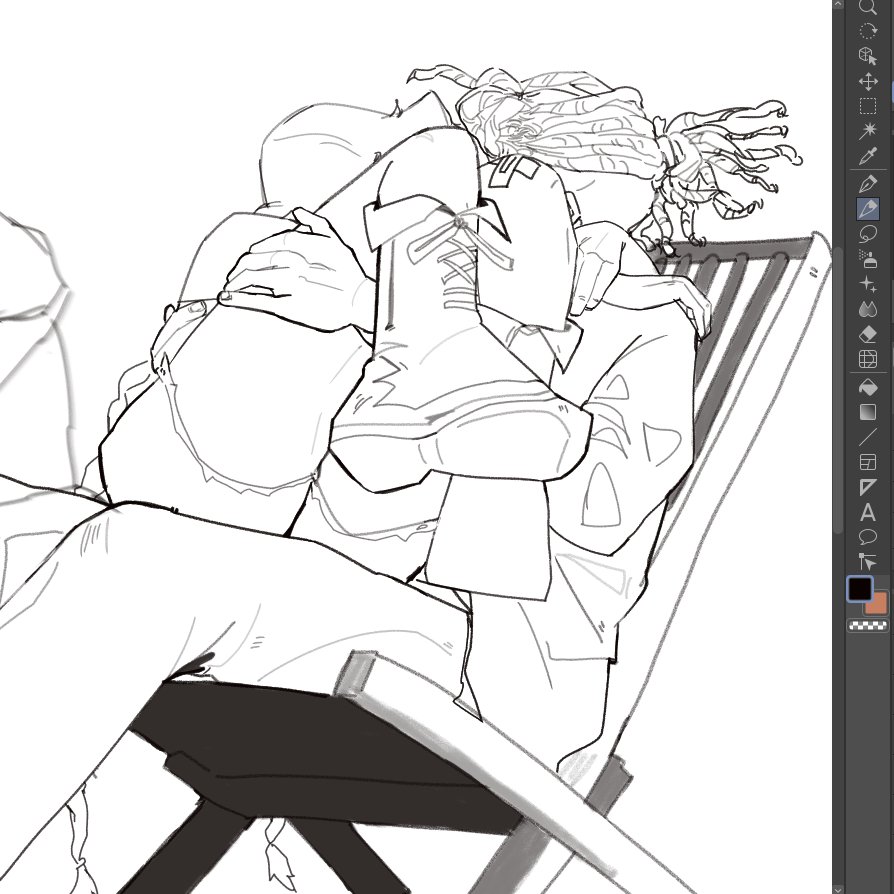Viewport: 894px width, 894px height.
Task: Select the straight line Figure tool
Action: click(x=867, y=437)
